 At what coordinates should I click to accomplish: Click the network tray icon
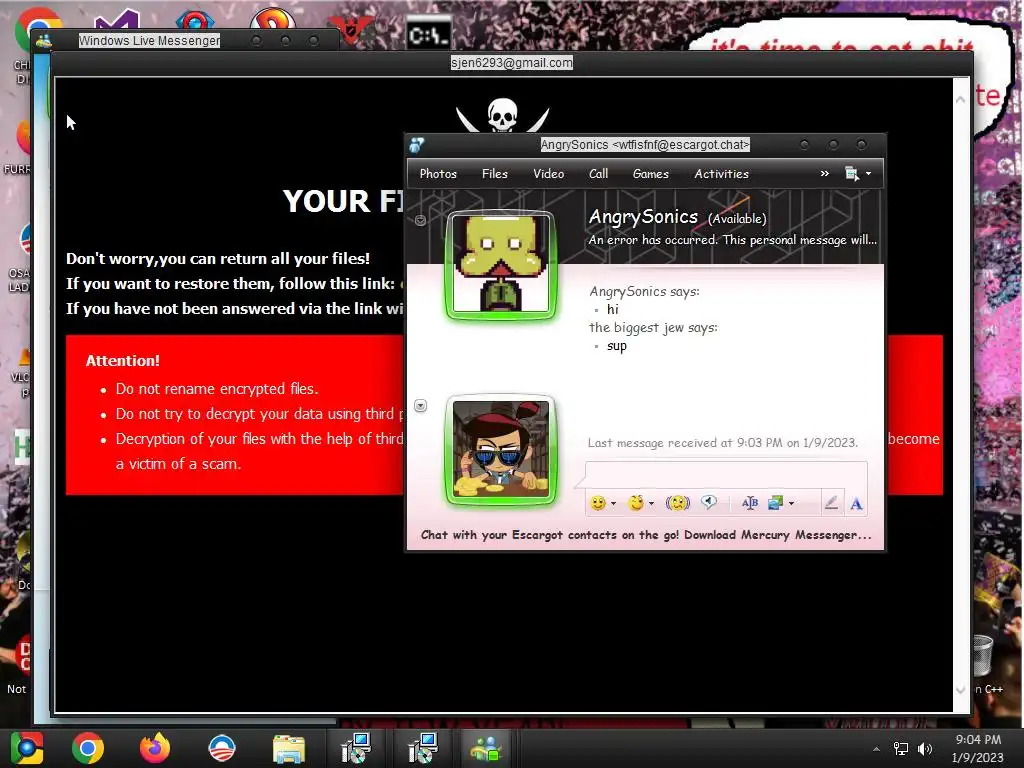(901, 749)
